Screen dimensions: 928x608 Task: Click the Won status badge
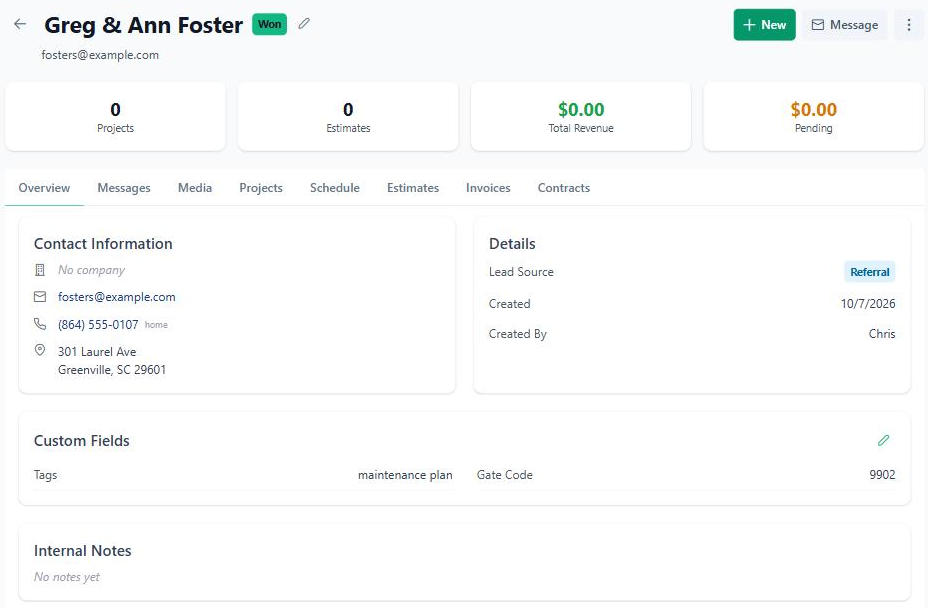269,24
